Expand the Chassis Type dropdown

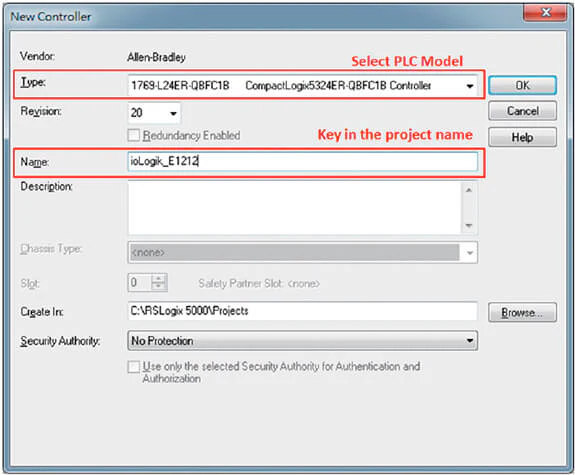point(469,253)
